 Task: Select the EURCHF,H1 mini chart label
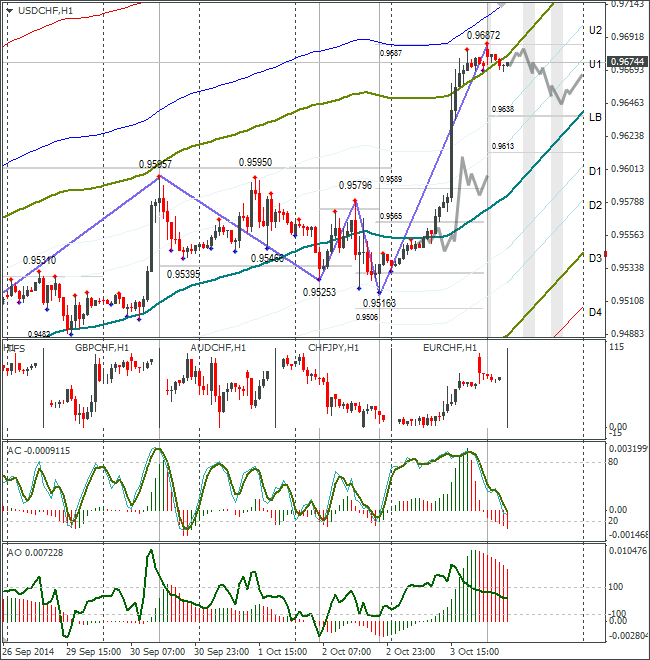tap(450, 348)
